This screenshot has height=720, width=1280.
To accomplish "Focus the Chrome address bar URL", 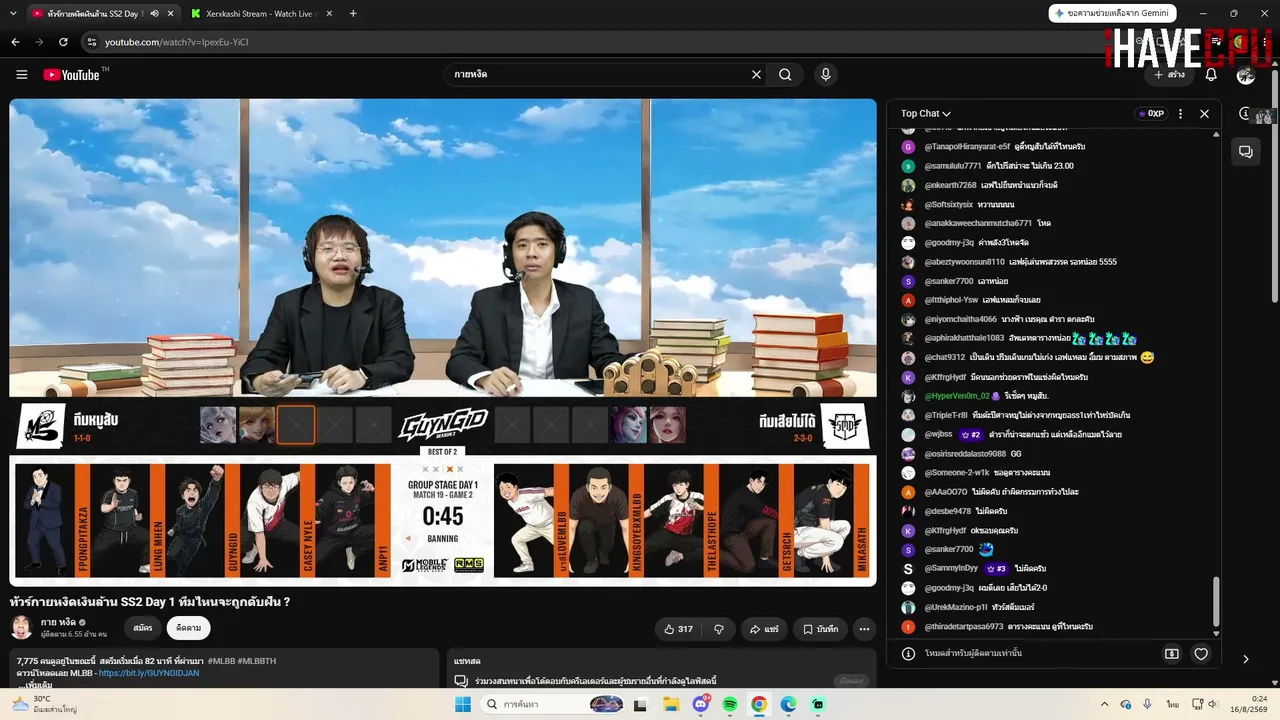I will pos(176,42).
